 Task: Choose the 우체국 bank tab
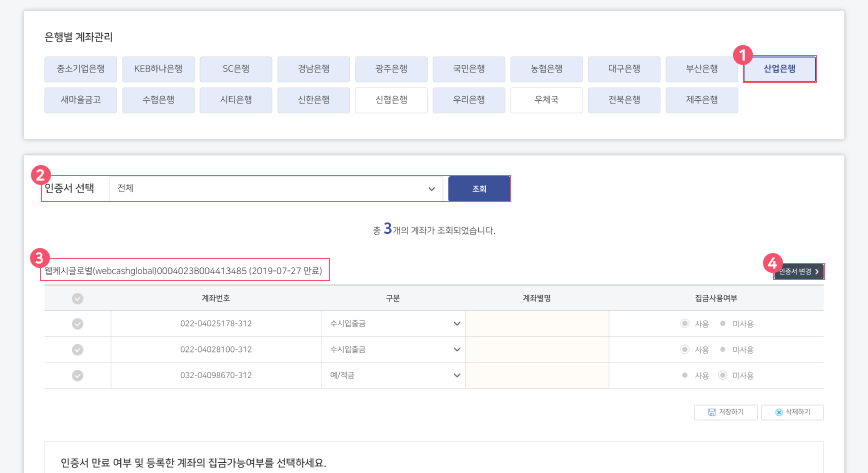546,100
